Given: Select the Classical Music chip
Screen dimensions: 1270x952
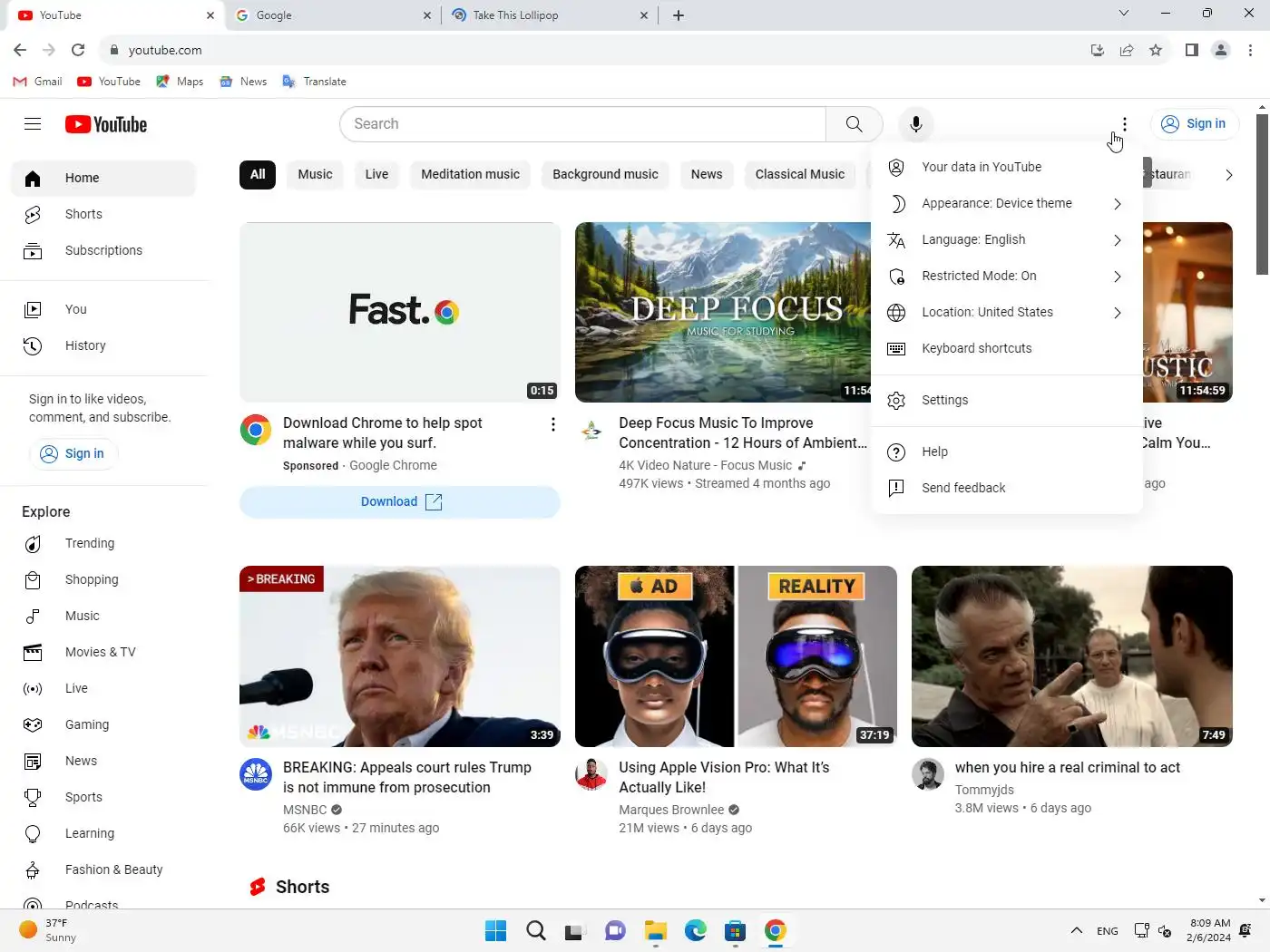Looking at the screenshot, I should [x=799, y=174].
